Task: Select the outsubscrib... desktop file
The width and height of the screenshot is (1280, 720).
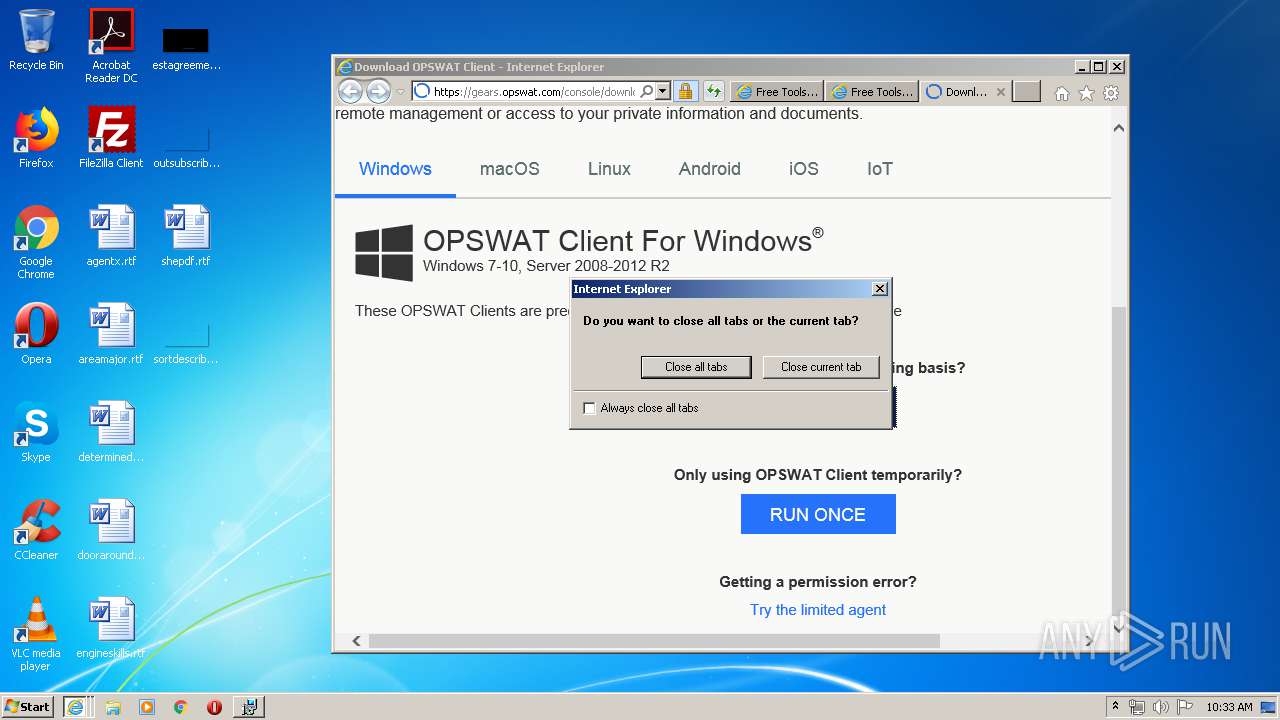Action: (186, 146)
